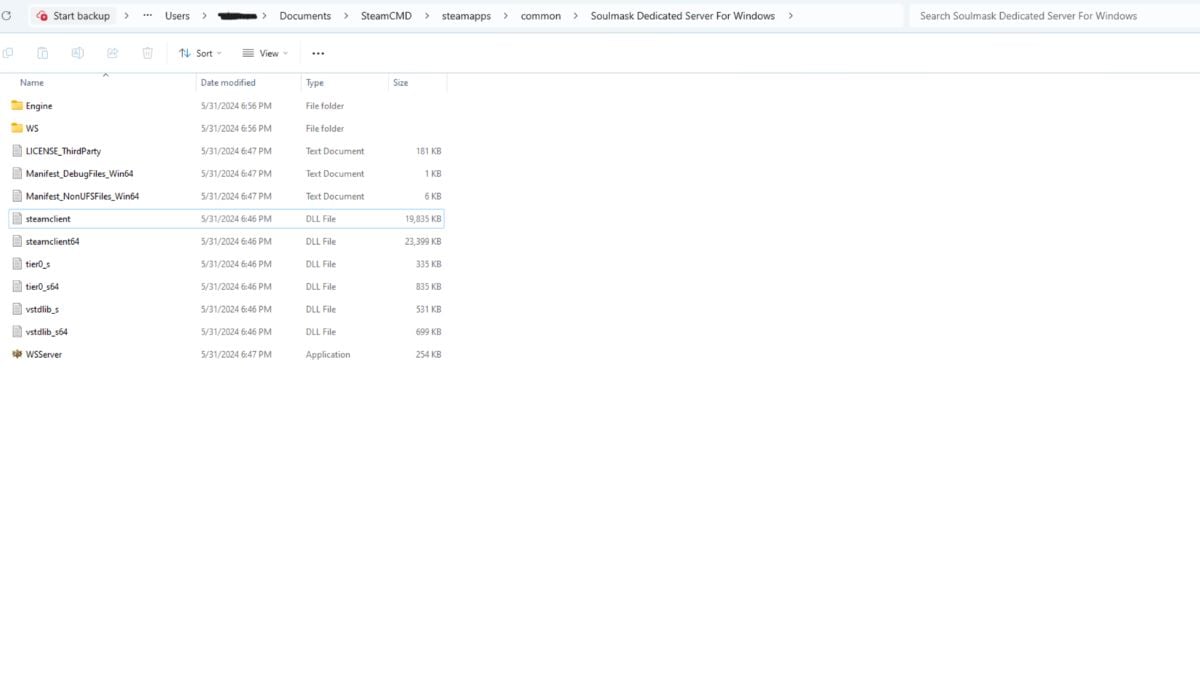Toggle Name column sort order
The height and width of the screenshot is (675, 1200).
(31, 82)
